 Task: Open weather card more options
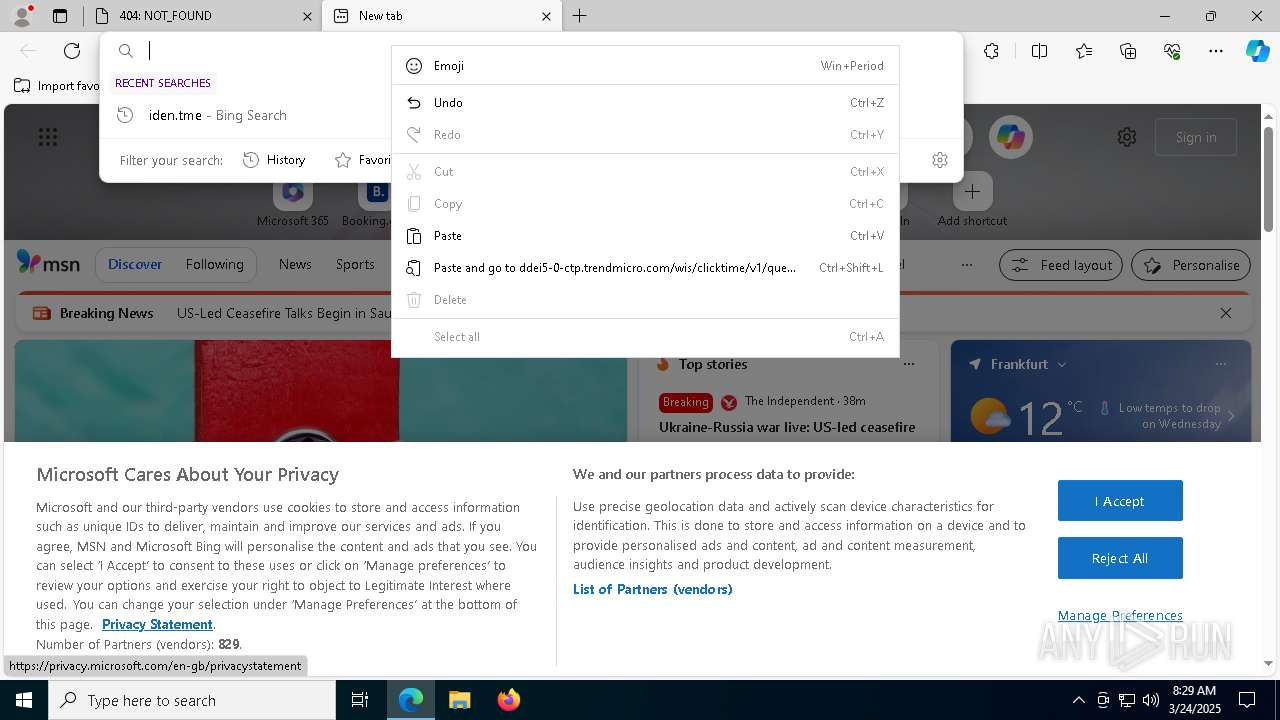point(1221,364)
